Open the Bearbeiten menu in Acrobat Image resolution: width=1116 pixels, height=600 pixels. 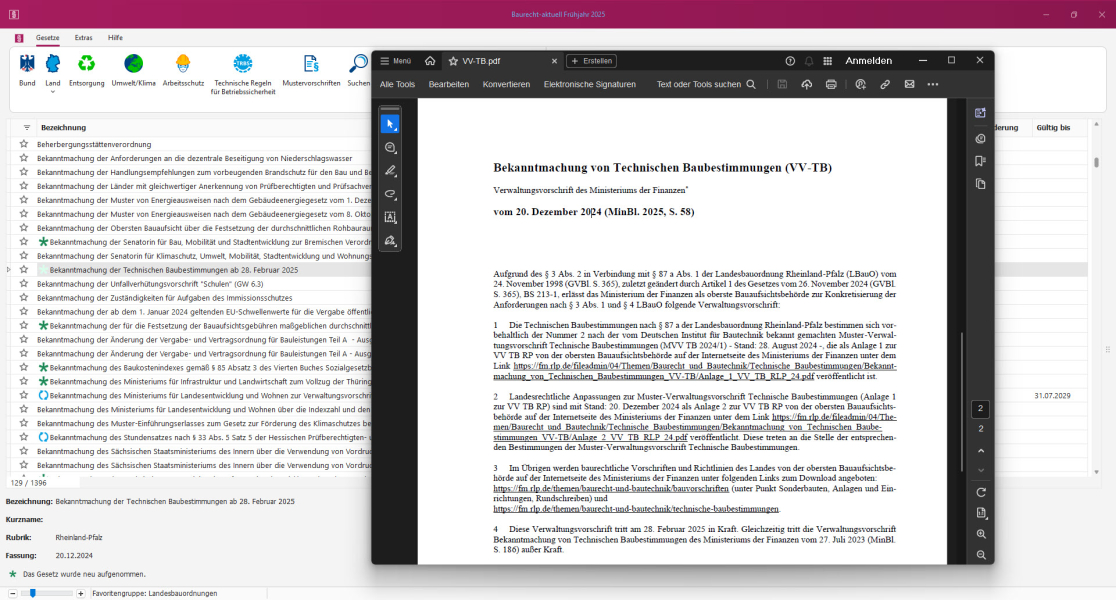(448, 84)
